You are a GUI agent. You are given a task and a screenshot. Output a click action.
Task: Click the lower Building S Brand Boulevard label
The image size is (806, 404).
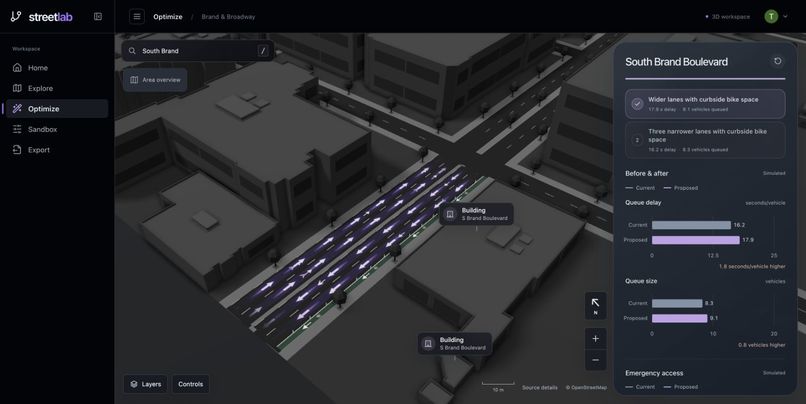(x=455, y=343)
